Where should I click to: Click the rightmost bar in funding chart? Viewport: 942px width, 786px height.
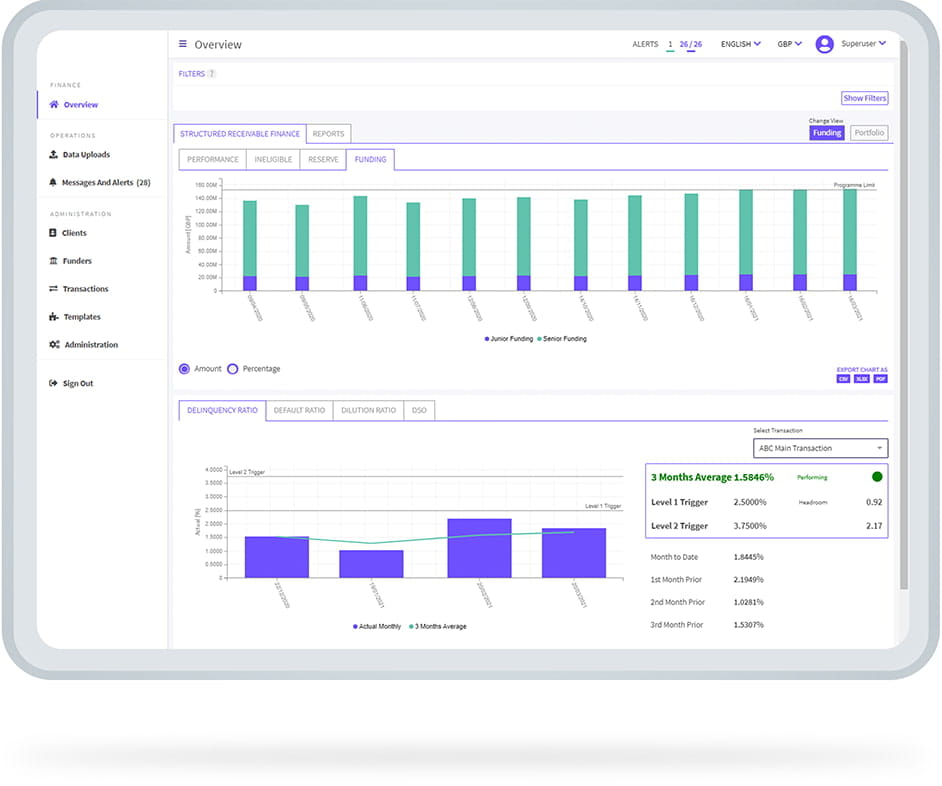point(849,240)
